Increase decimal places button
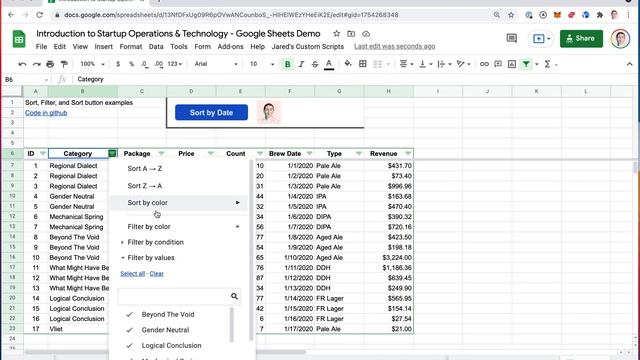This screenshot has height=360, width=640. point(159,64)
